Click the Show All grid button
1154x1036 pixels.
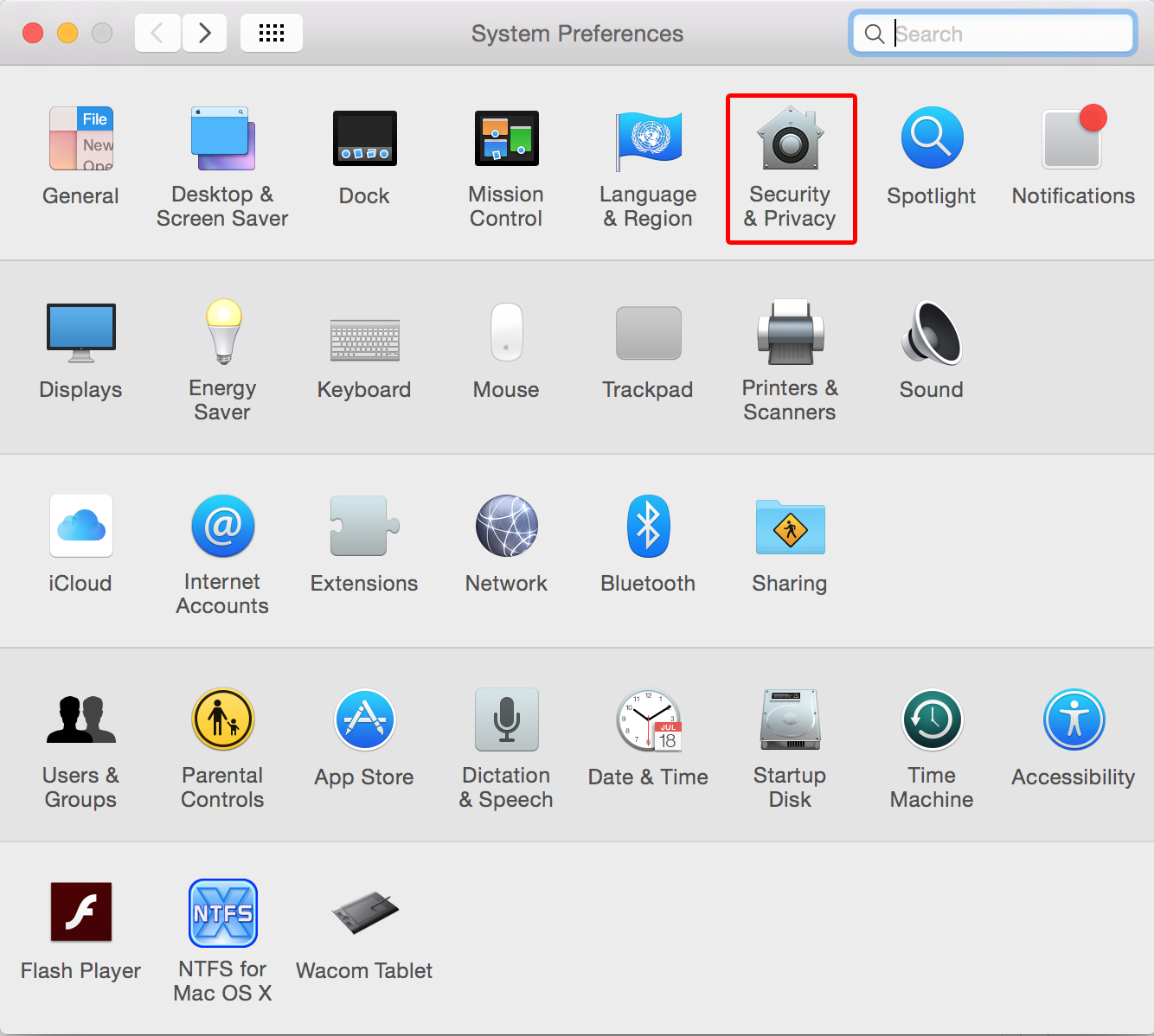[272, 34]
